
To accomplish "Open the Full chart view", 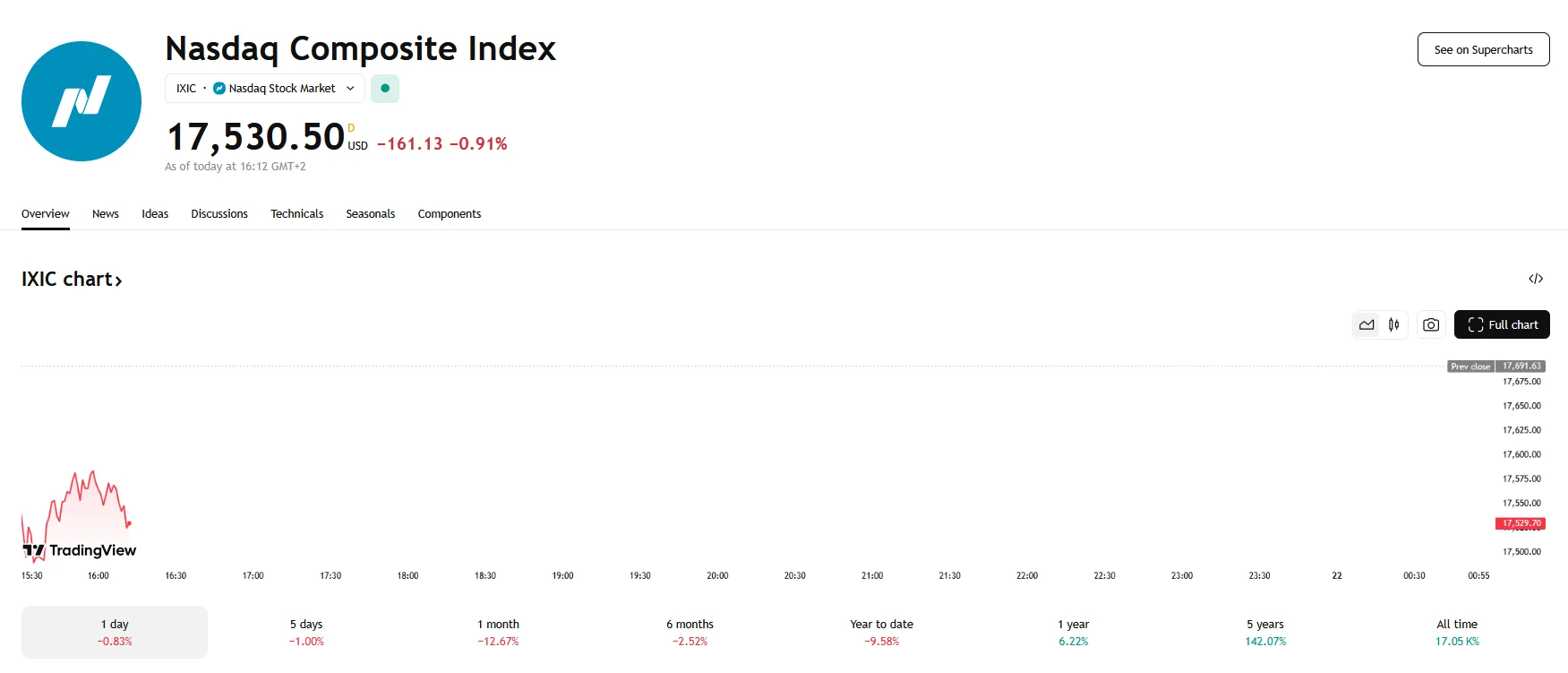I will click(x=1502, y=324).
